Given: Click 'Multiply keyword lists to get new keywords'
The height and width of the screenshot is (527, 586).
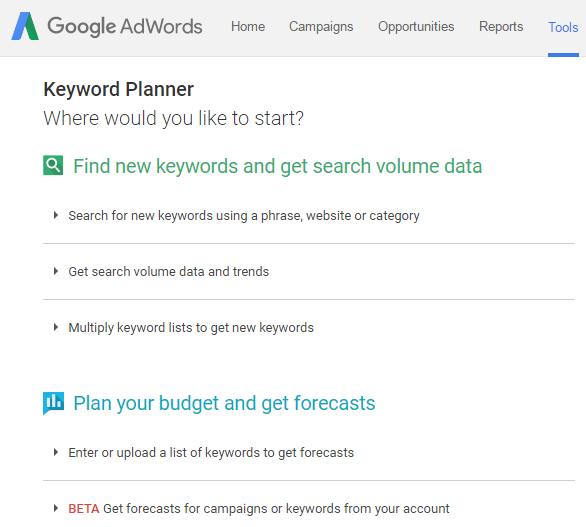Looking at the screenshot, I should (x=191, y=328).
